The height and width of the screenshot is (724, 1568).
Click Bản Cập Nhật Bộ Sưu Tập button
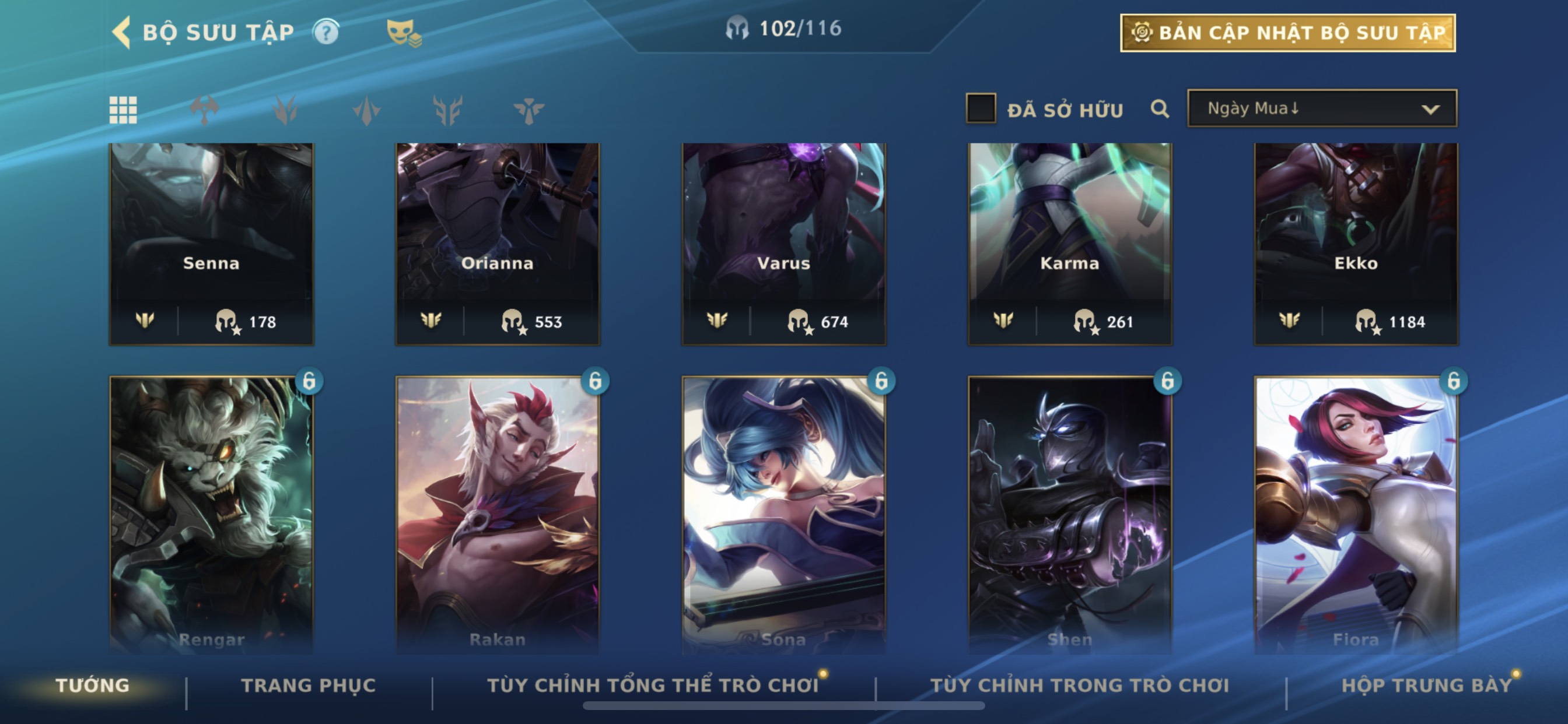[x=1288, y=33]
